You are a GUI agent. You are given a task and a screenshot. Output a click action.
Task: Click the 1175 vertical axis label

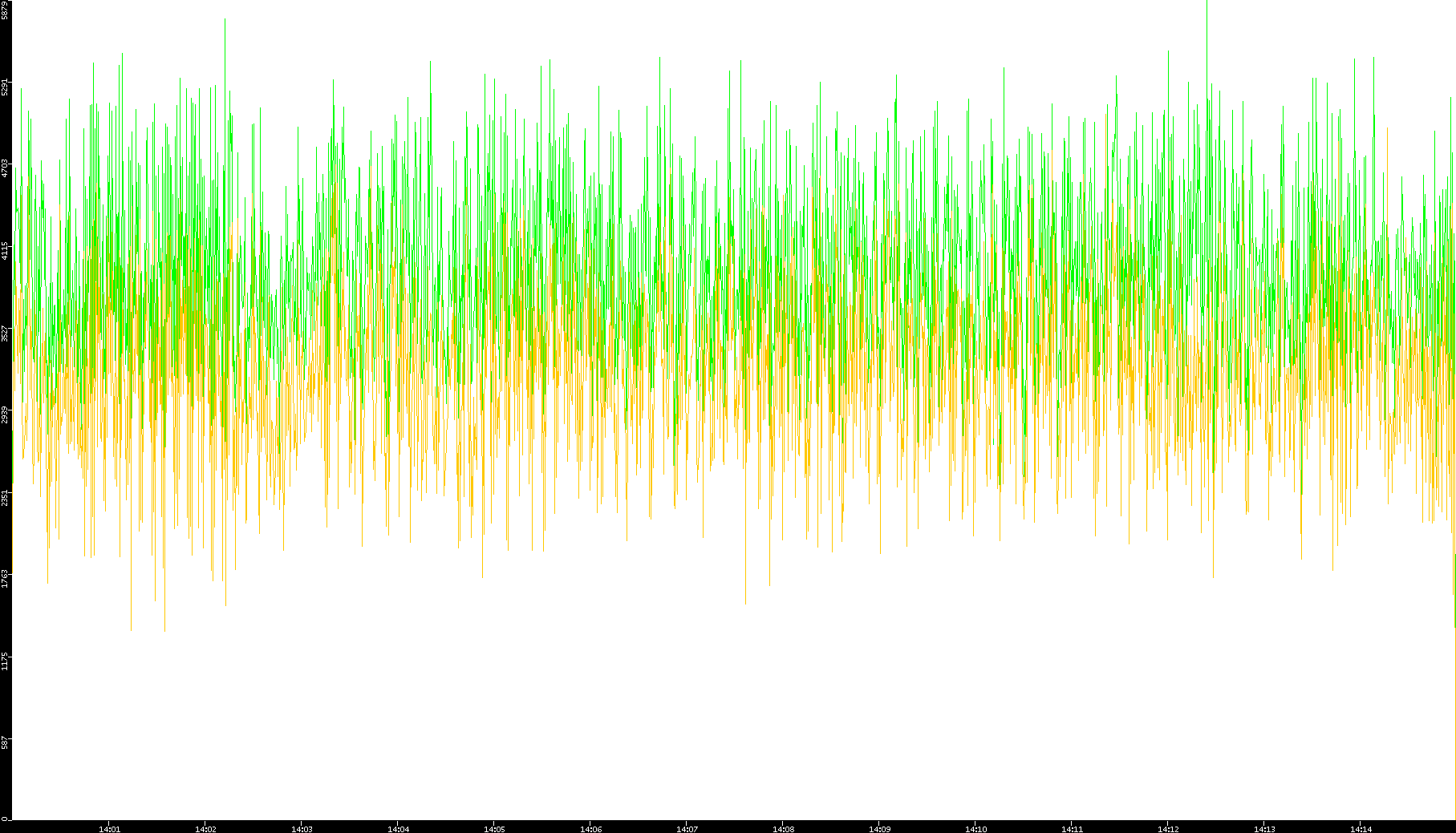pyautogui.click(x=5, y=661)
